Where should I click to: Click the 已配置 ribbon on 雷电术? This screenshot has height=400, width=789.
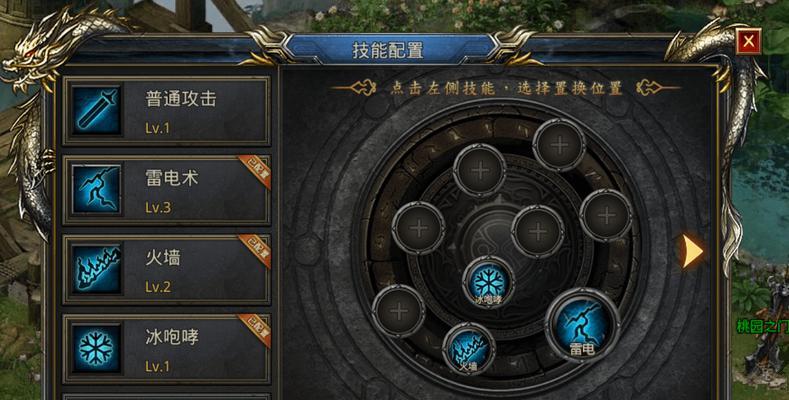pyautogui.click(x=256, y=172)
